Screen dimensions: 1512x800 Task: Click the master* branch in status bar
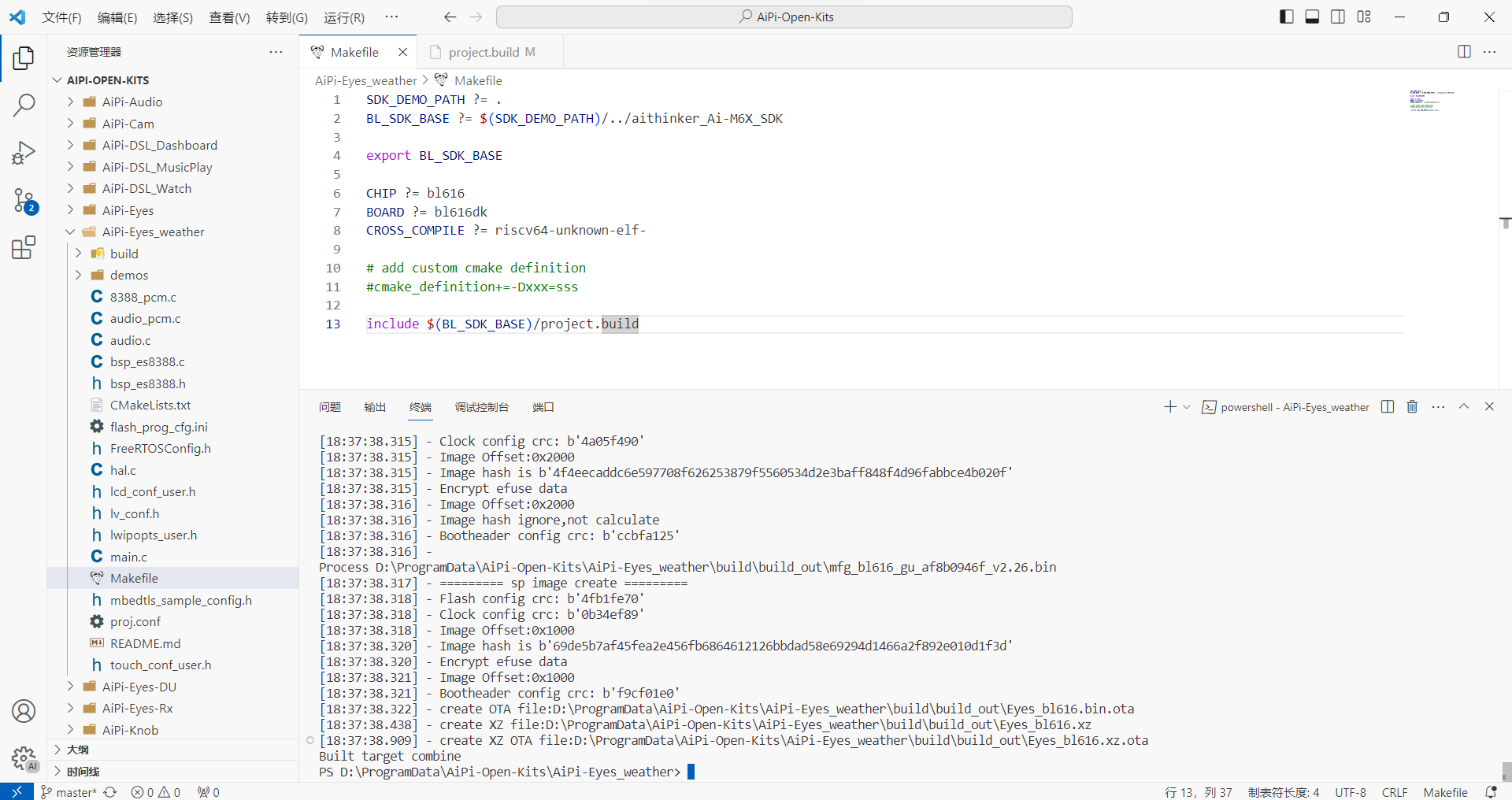[x=69, y=792]
